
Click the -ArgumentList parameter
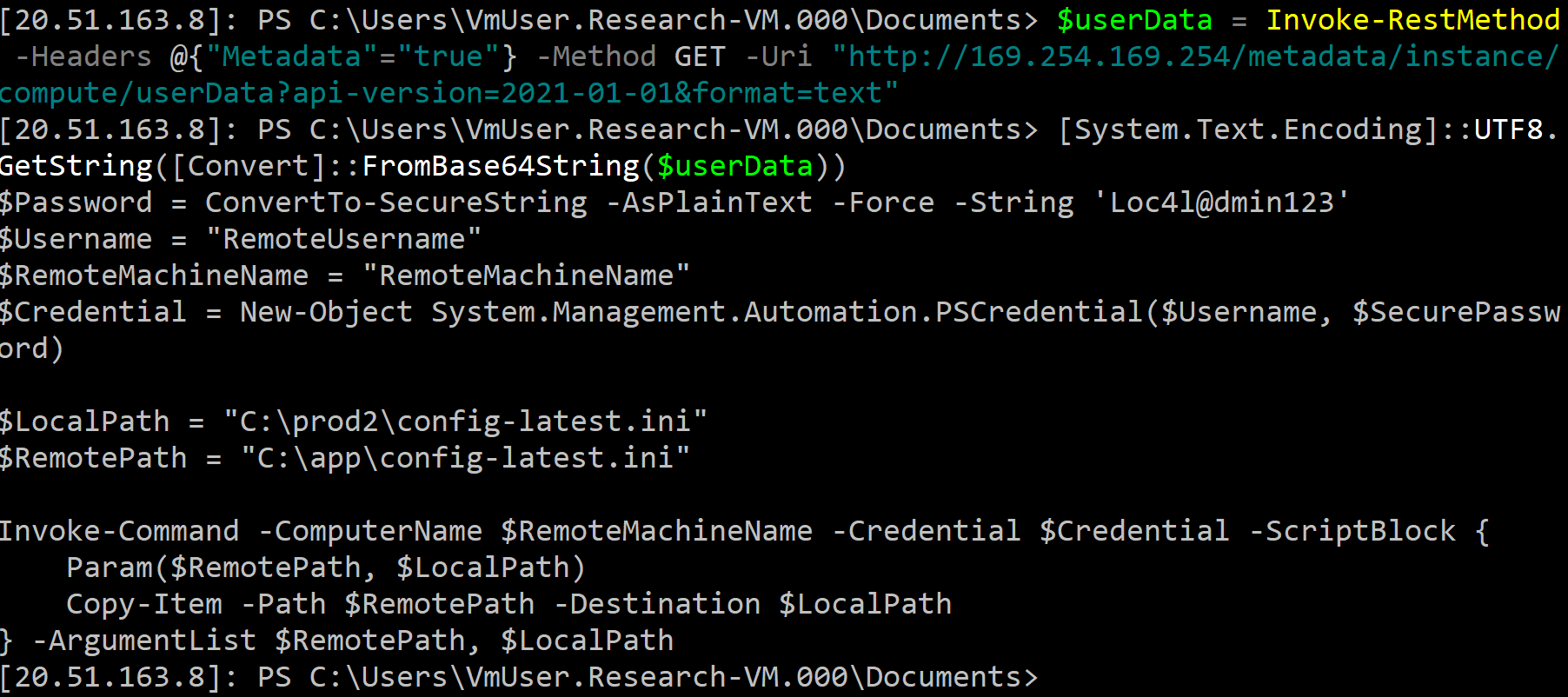(x=143, y=641)
